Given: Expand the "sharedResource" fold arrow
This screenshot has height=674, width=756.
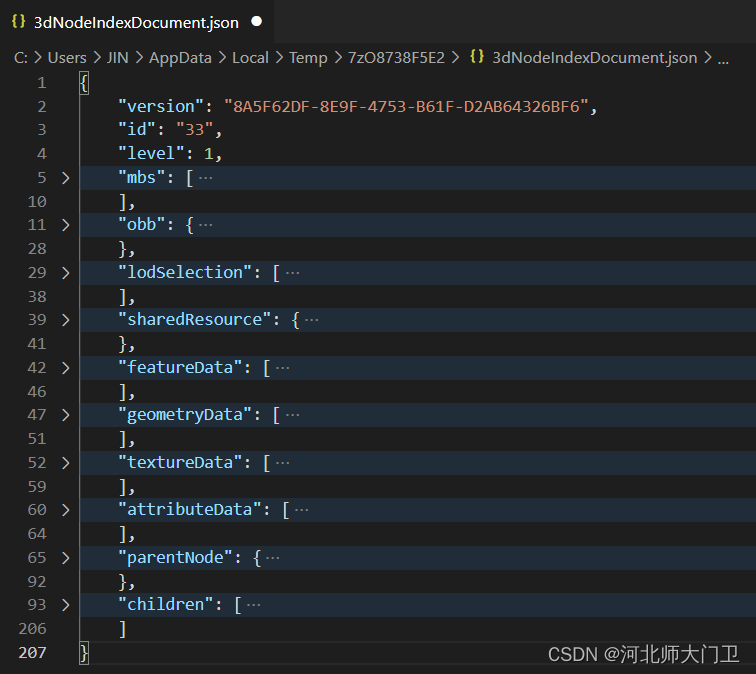Looking at the screenshot, I should tap(65, 320).
